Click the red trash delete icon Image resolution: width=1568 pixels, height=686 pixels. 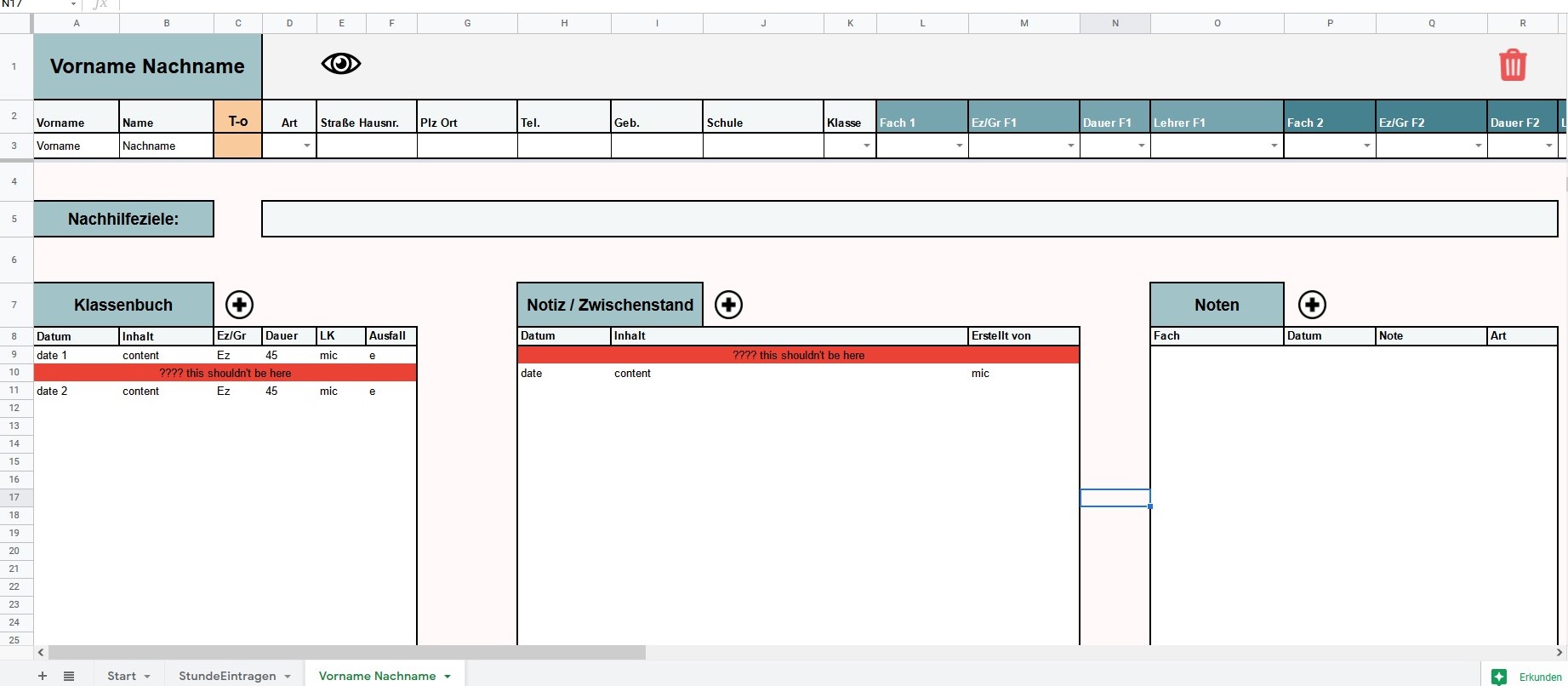[x=1512, y=66]
